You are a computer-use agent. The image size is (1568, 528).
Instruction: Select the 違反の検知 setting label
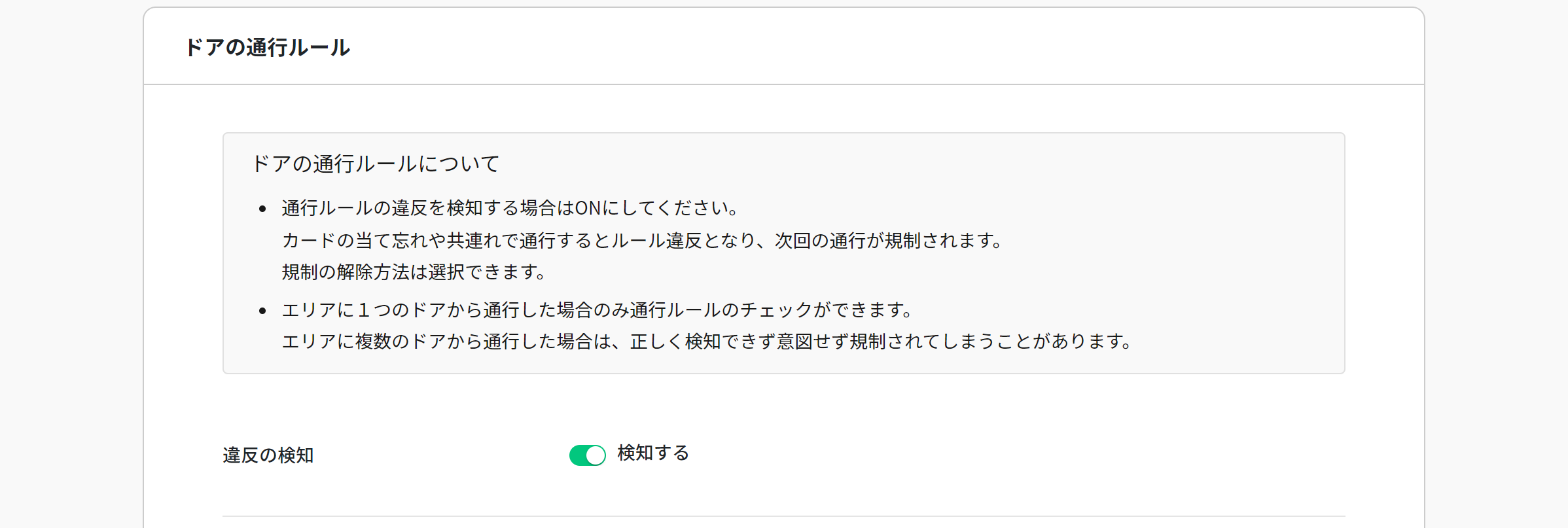[269, 456]
